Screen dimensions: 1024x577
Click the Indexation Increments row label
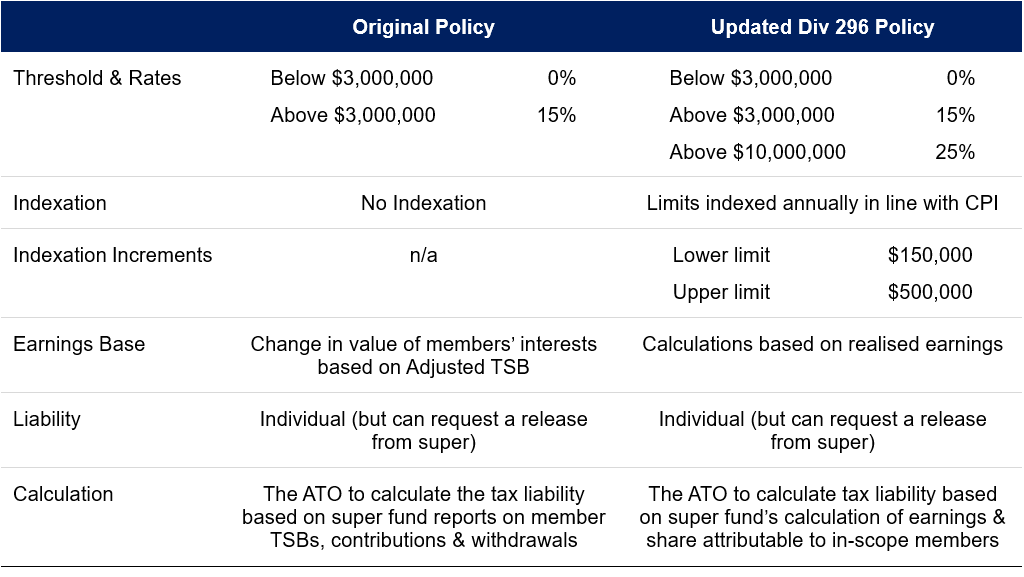click(113, 255)
